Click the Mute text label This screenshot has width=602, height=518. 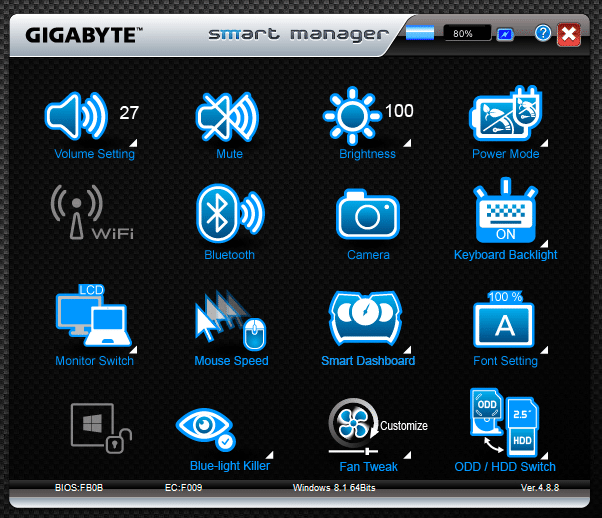click(x=229, y=154)
